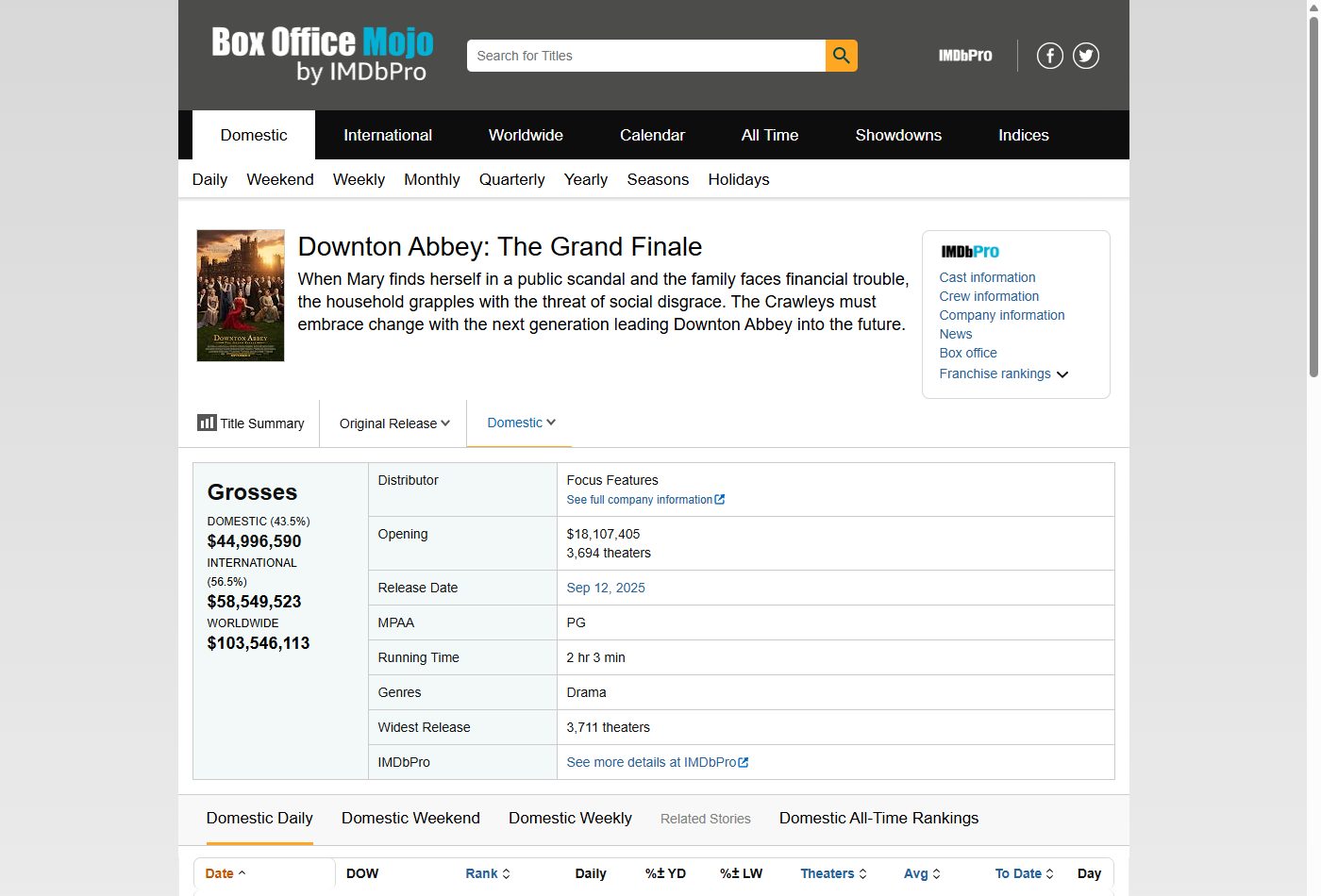Switch to Domestic Weekly tab
The image size is (1321, 896).
[570, 819]
